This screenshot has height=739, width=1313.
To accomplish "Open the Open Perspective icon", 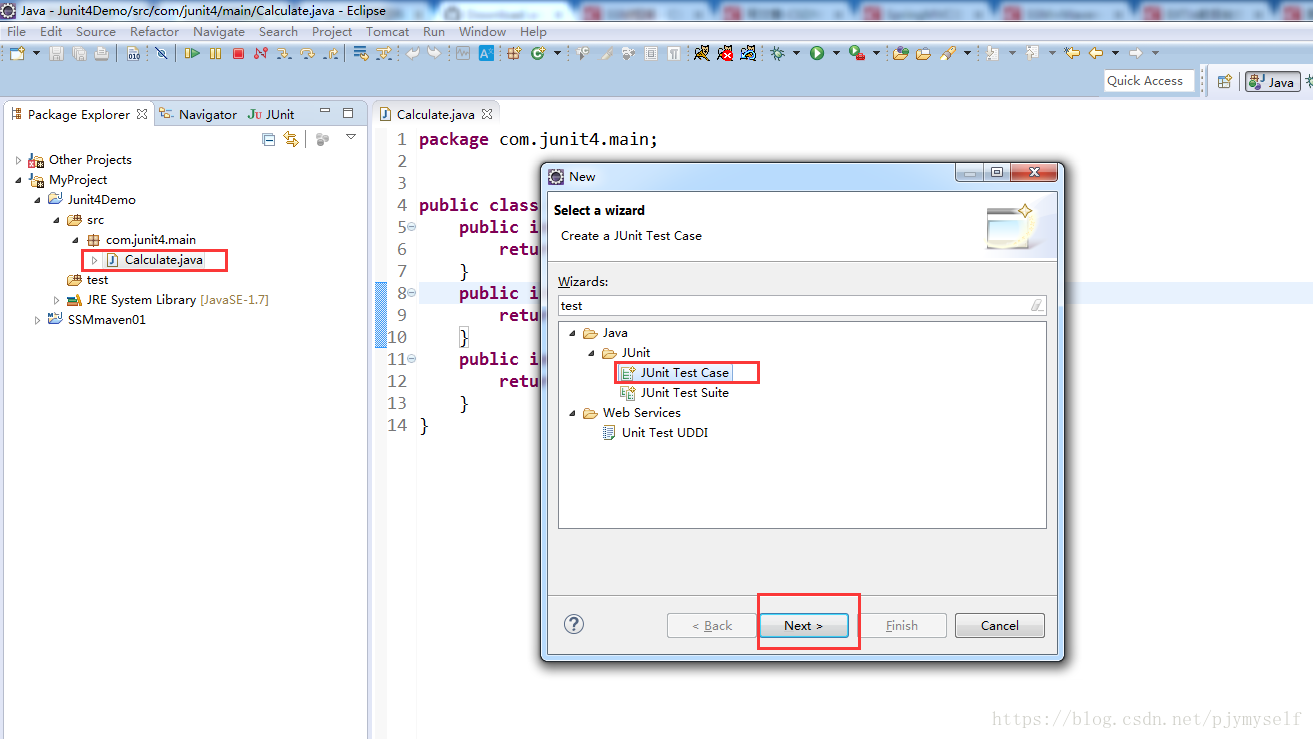I will pos(1224,82).
